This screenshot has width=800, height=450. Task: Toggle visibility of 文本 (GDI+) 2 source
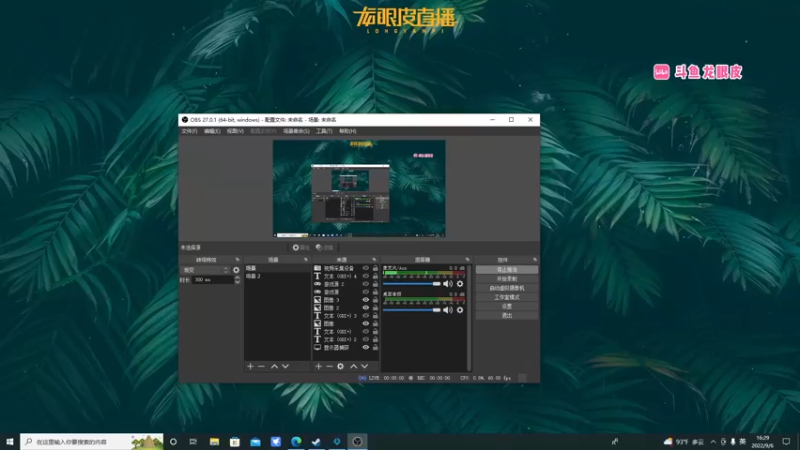[365, 339]
